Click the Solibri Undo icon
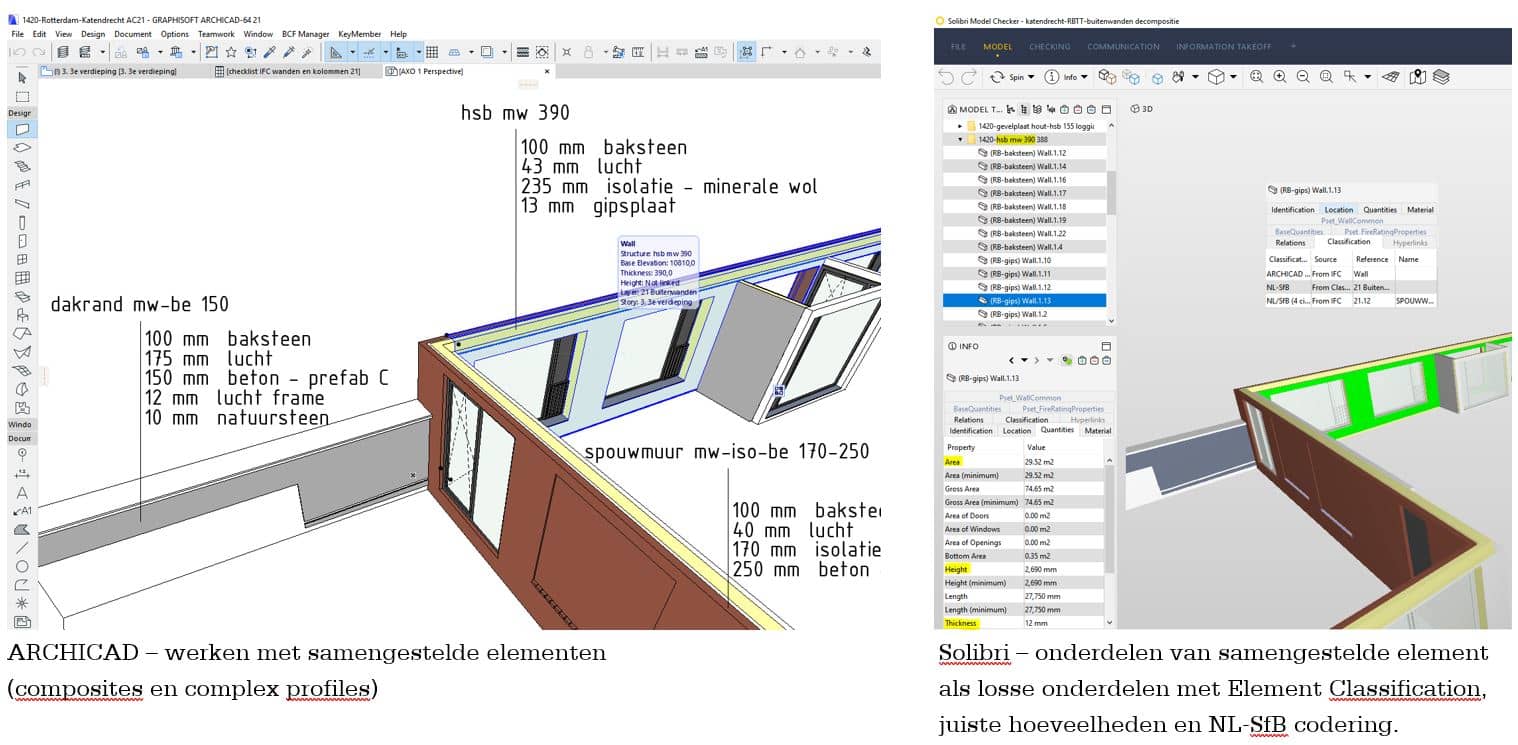This screenshot has width=1518, height=745. (x=946, y=77)
